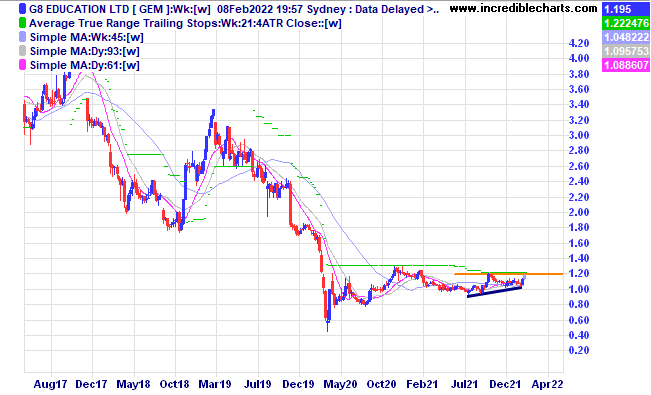
Task: Click the green 1.222476 ATR value box
Action: coord(626,23)
